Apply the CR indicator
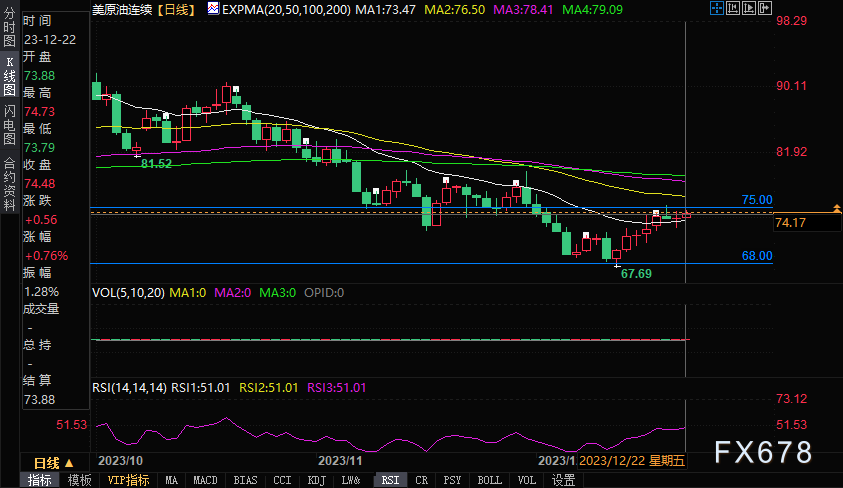This screenshot has width=843, height=488. click(422, 480)
